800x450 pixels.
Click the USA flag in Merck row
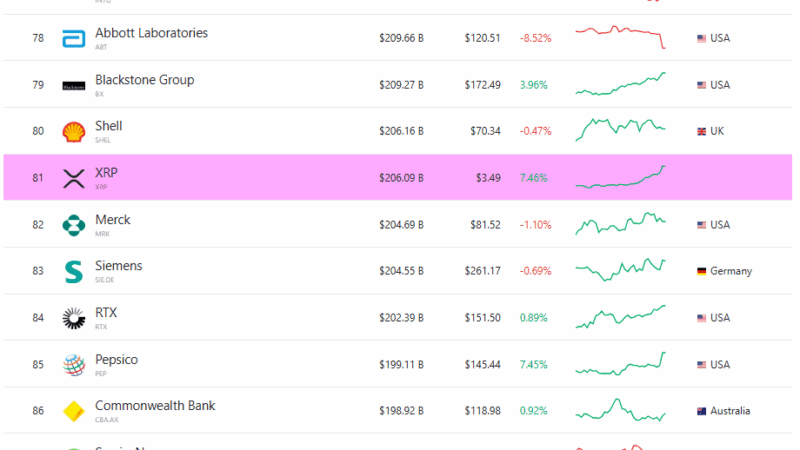[702, 225]
